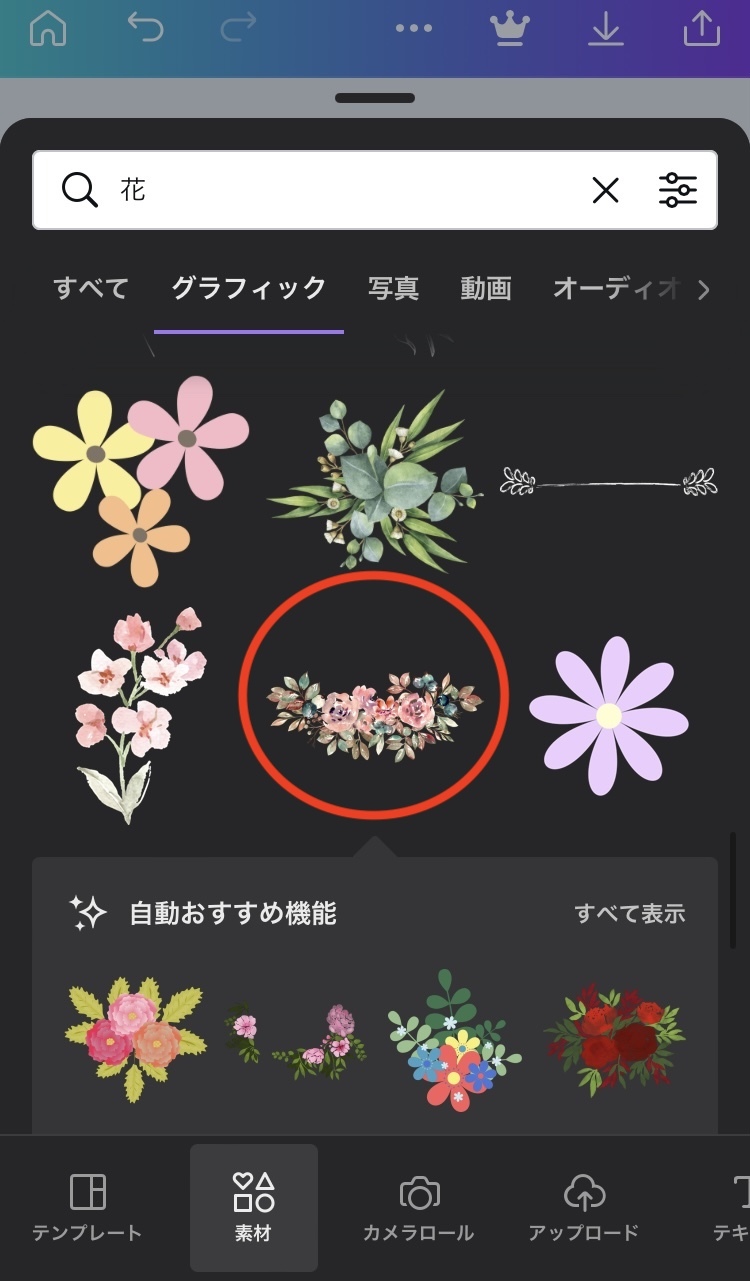This screenshot has height=1281, width=750.
Task: Tap the すべて表示 link
Action: pyautogui.click(x=630, y=913)
